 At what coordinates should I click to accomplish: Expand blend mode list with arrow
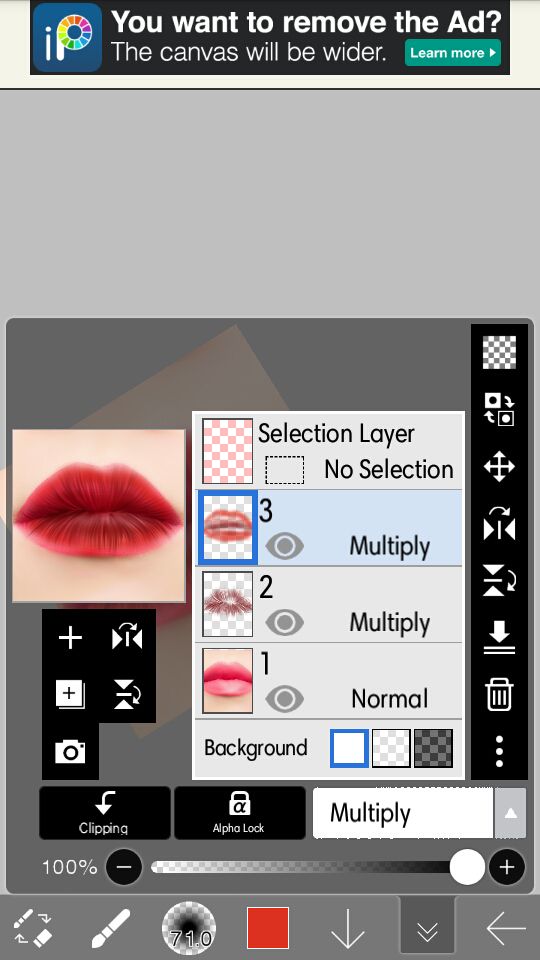510,813
